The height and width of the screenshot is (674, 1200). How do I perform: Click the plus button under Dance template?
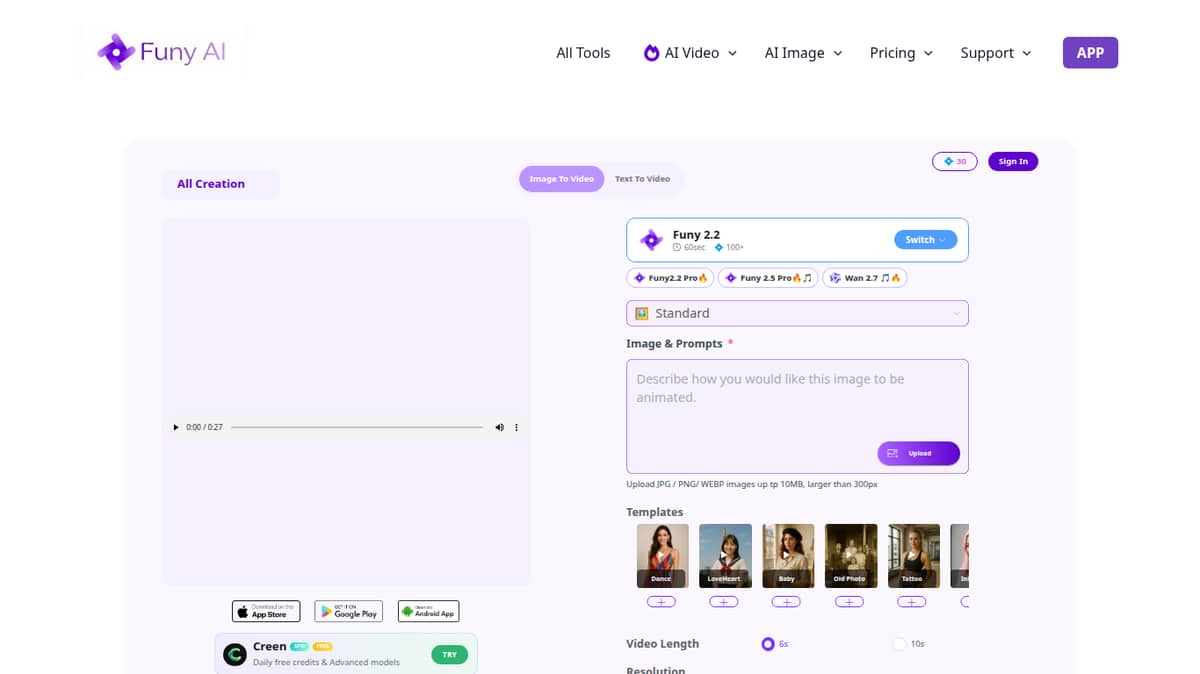pyautogui.click(x=661, y=602)
